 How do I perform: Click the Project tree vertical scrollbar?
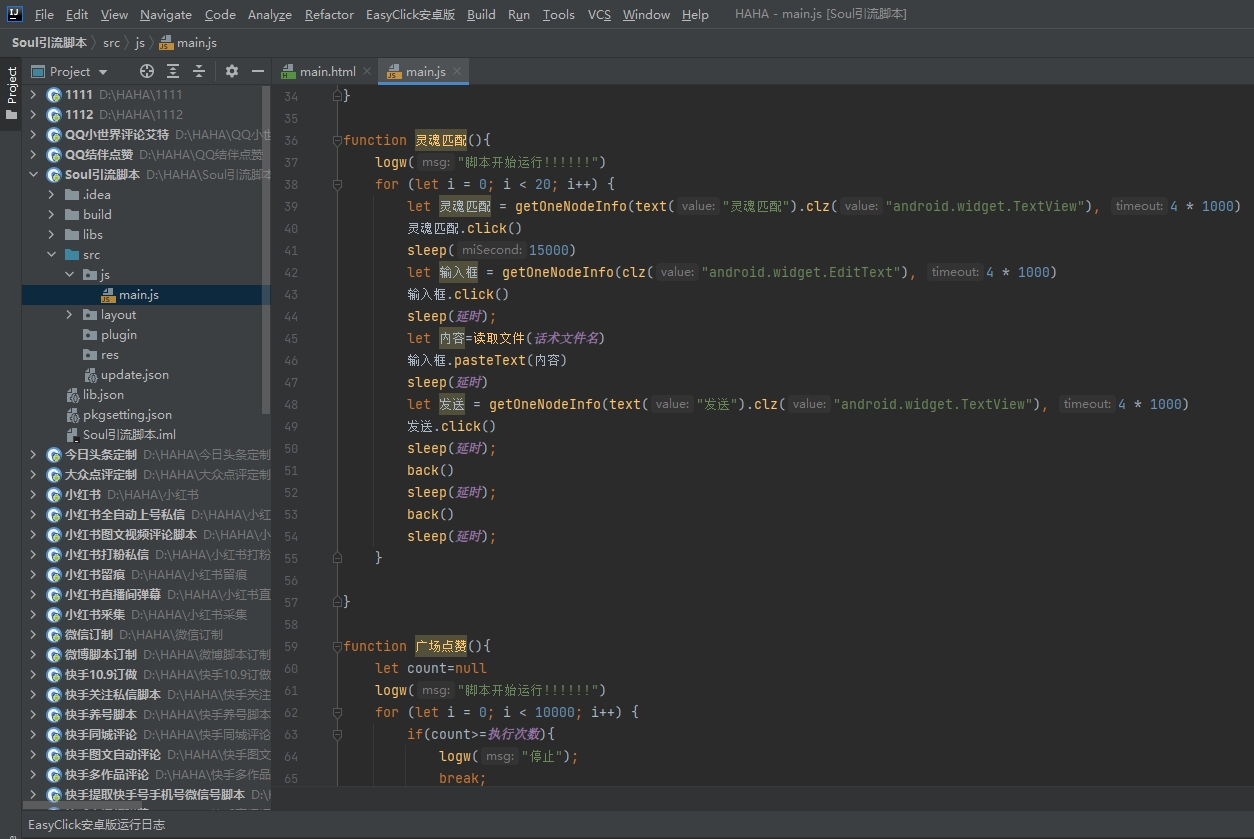tap(266, 250)
